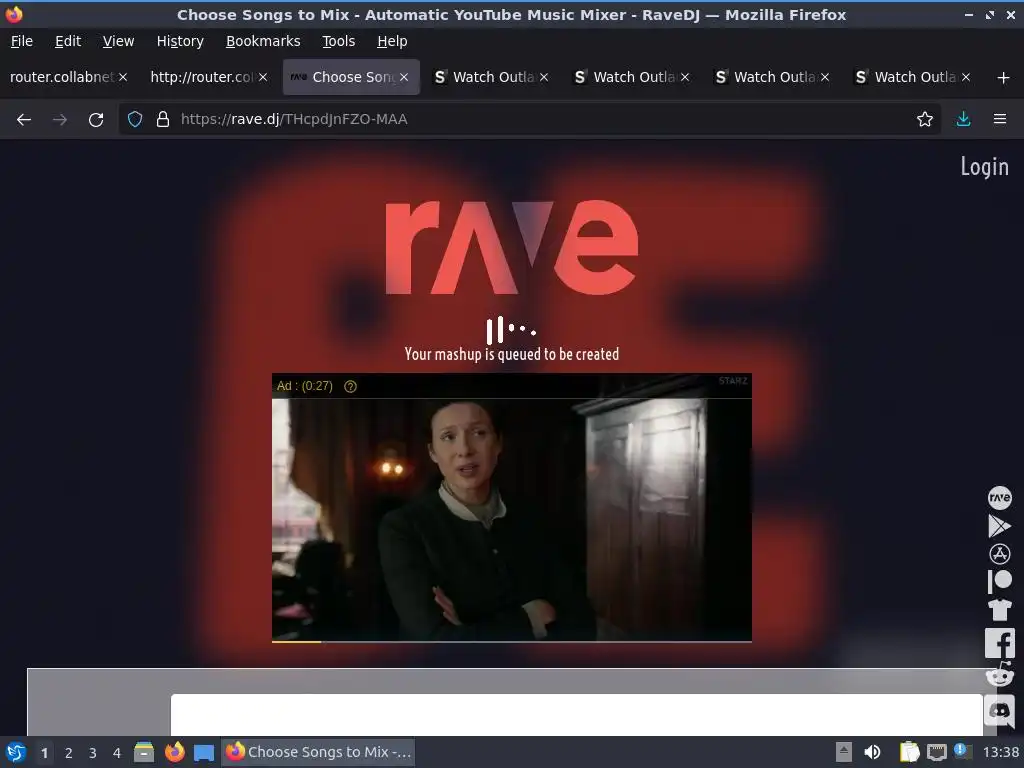Screen dimensions: 1024x768
Task: Open the Help menu
Action: pyautogui.click(x=392, y=41)
